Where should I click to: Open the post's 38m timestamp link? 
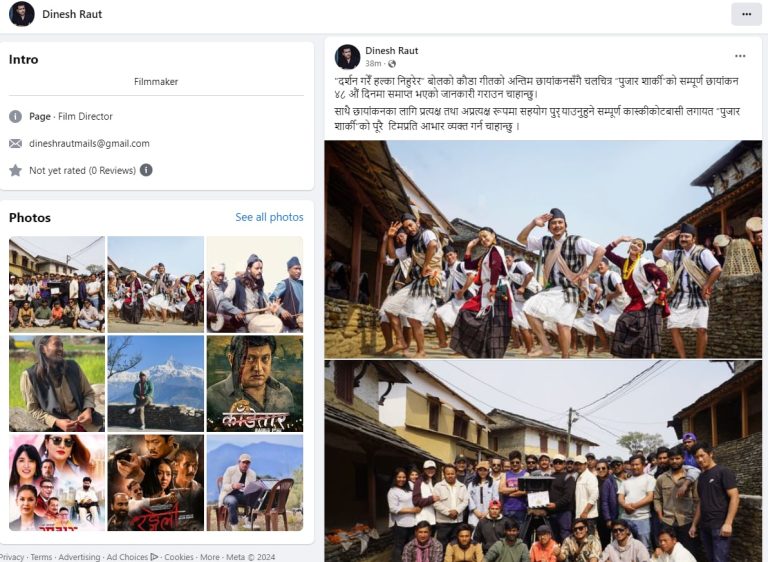coord(373,64)
